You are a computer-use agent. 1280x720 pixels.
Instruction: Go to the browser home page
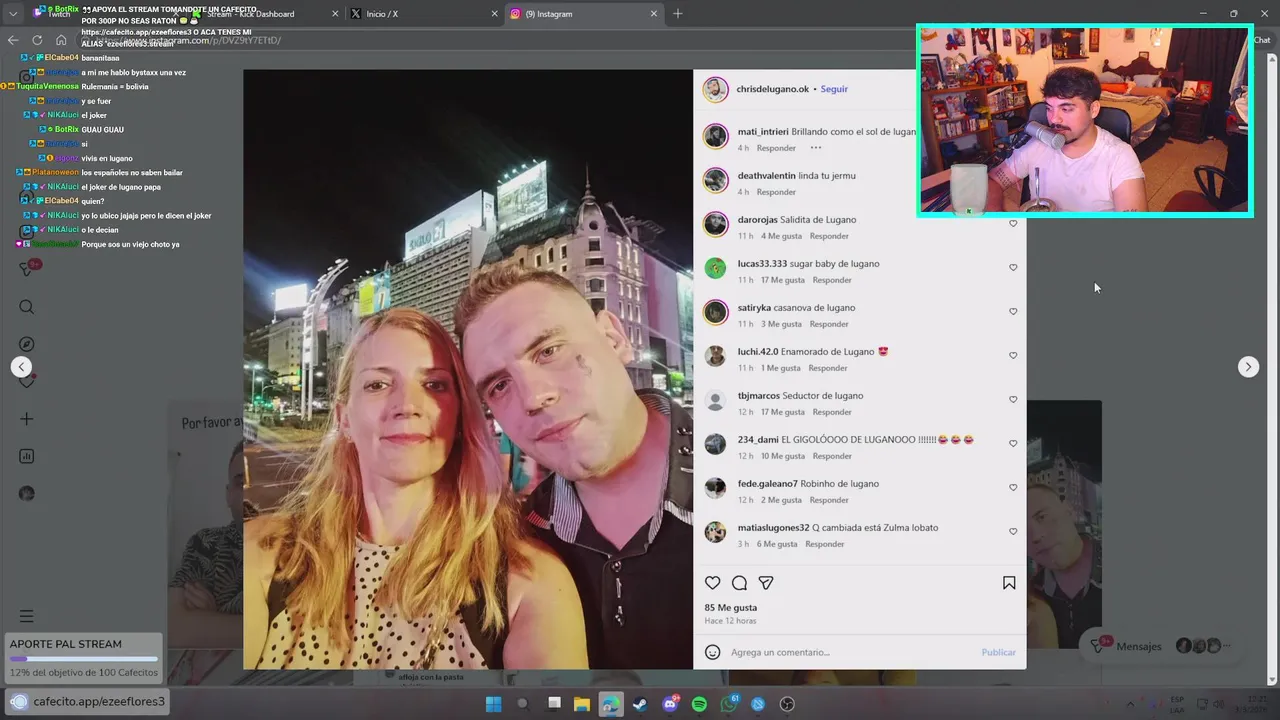tap(61, 40)
